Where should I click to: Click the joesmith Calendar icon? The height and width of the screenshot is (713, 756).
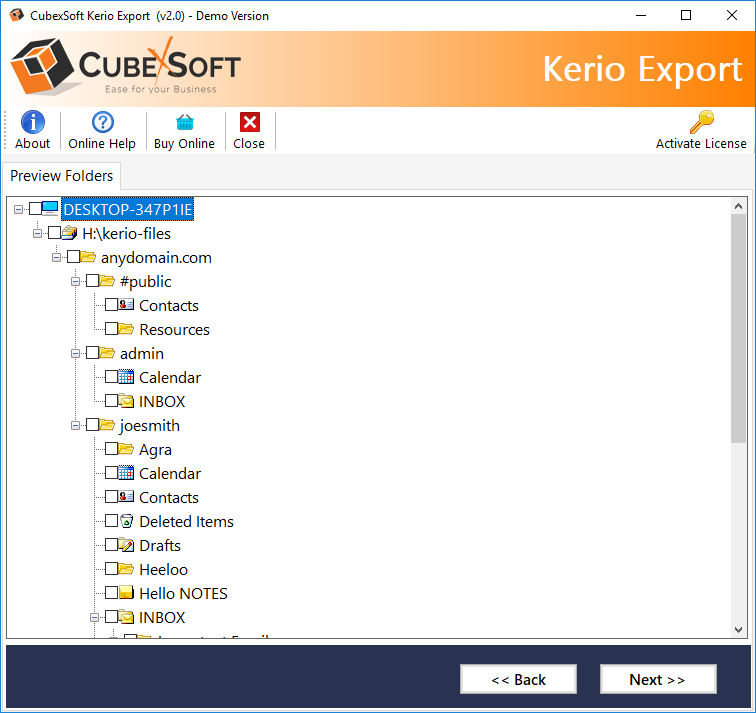126,472
